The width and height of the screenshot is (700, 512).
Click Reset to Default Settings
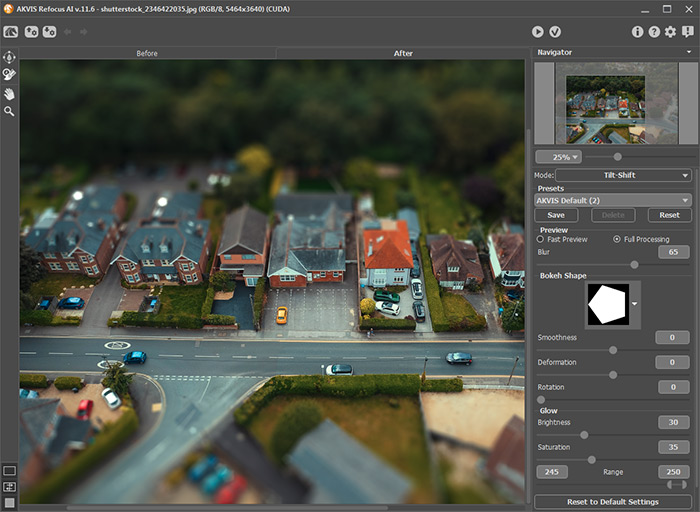tap(612, 502)
